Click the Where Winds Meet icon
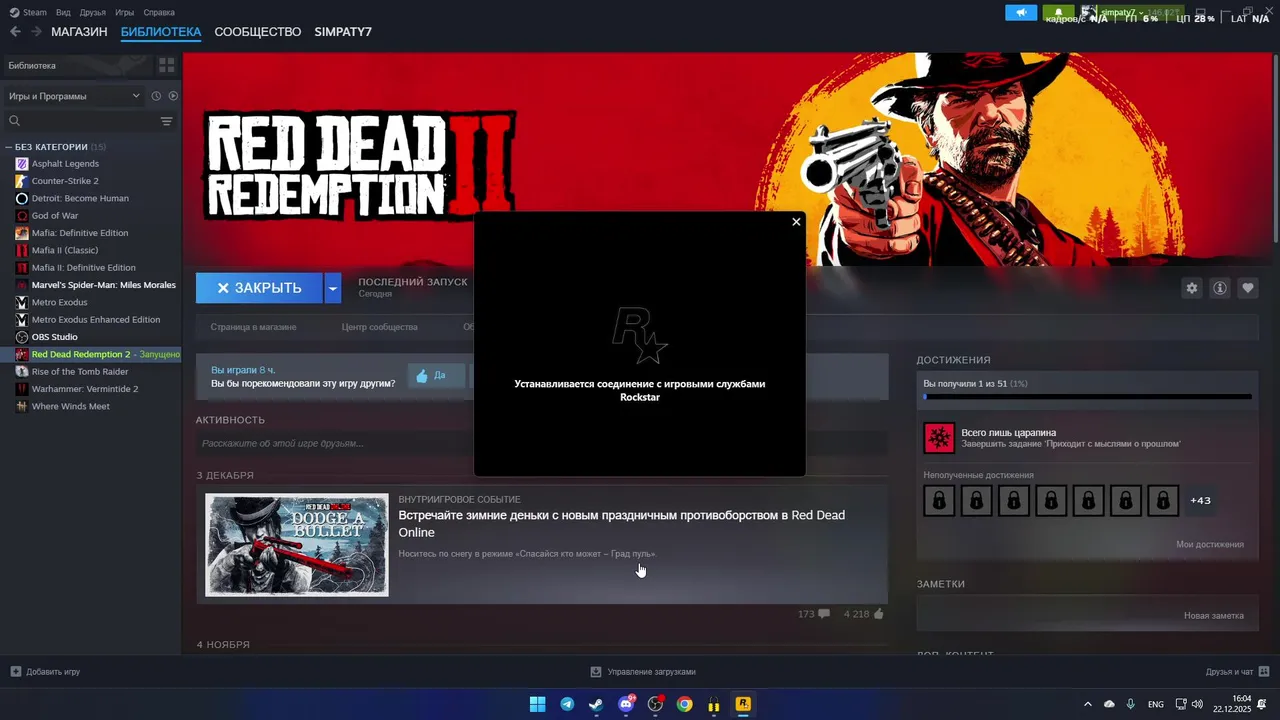 [x=22, y=406]
